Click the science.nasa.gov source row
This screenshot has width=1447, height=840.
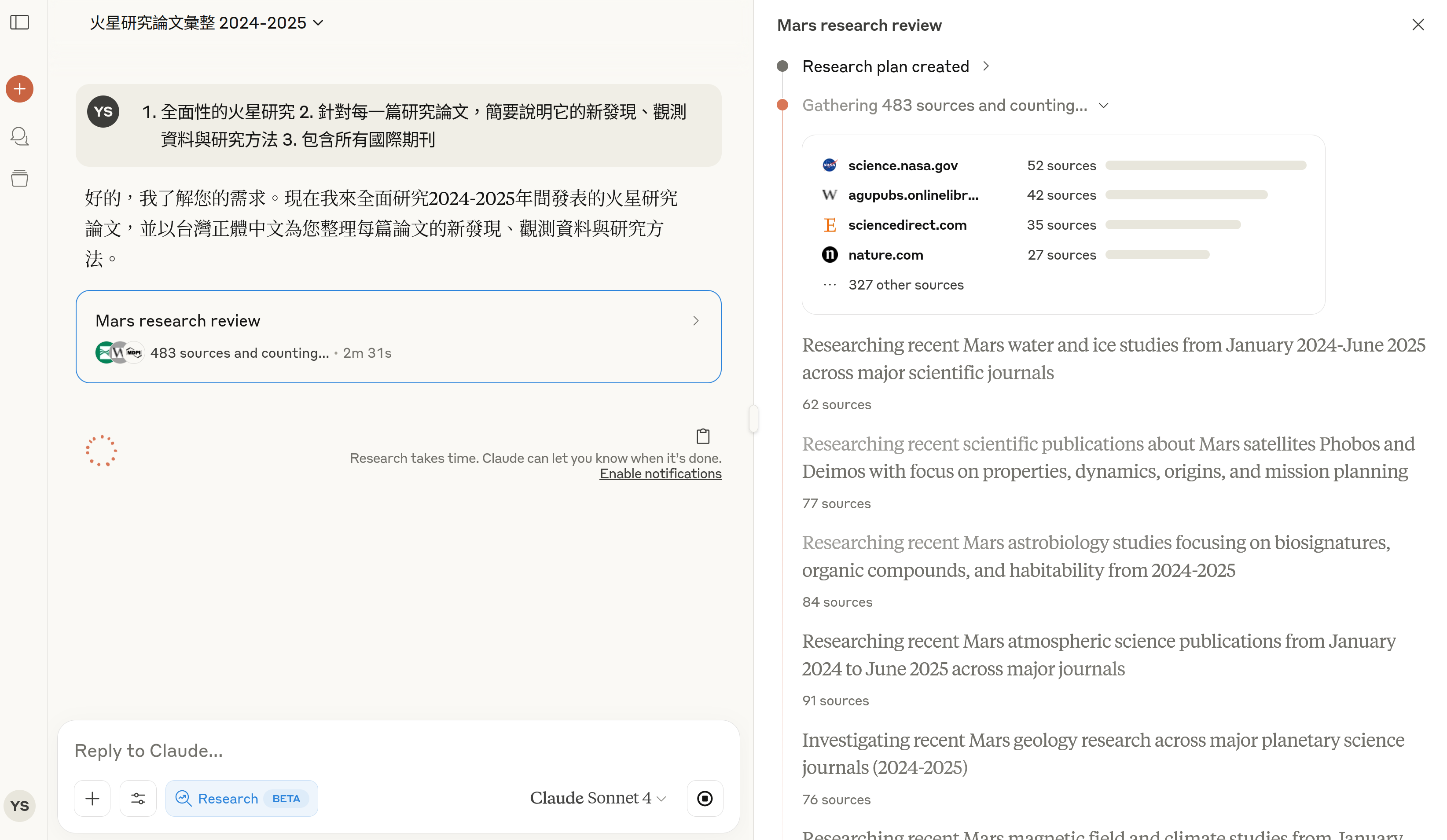tap(903, 165)
